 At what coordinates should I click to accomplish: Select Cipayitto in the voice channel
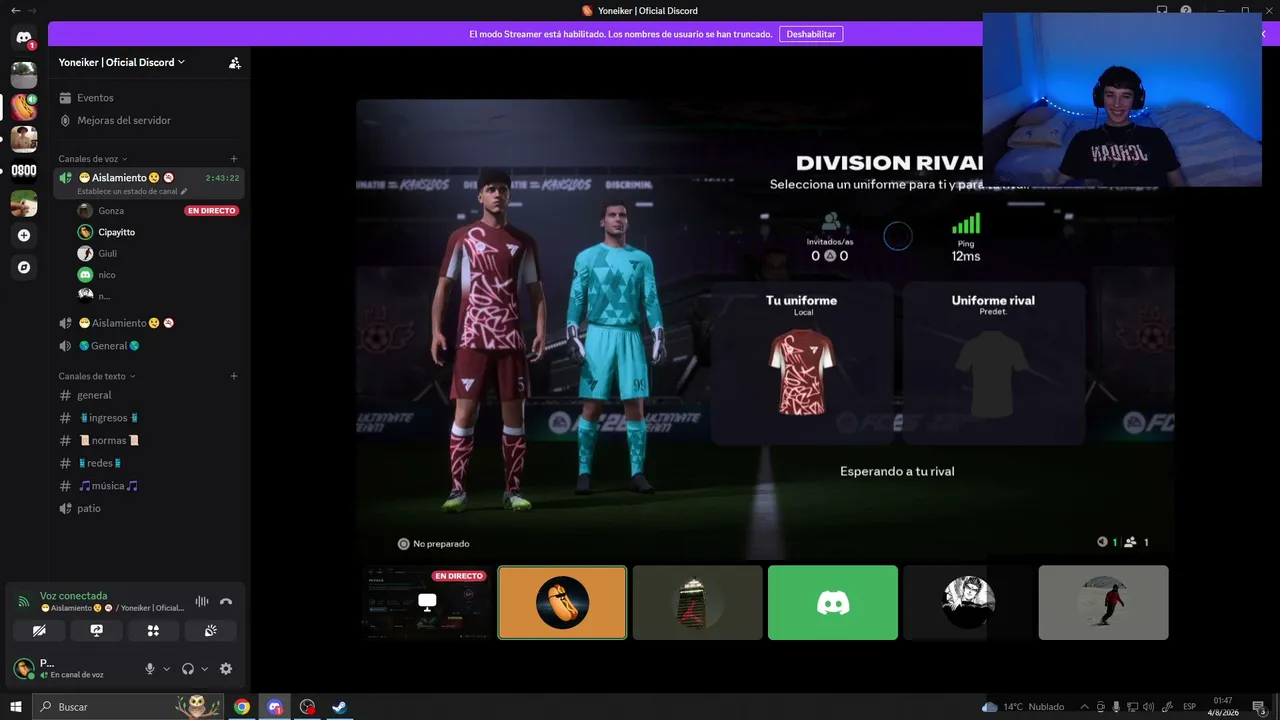coord(157,232)
